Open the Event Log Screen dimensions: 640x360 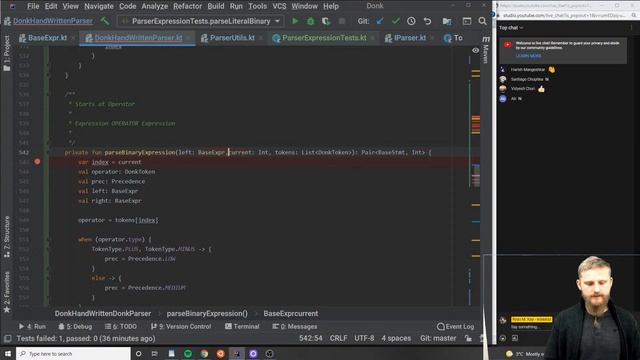click(456, 327)
